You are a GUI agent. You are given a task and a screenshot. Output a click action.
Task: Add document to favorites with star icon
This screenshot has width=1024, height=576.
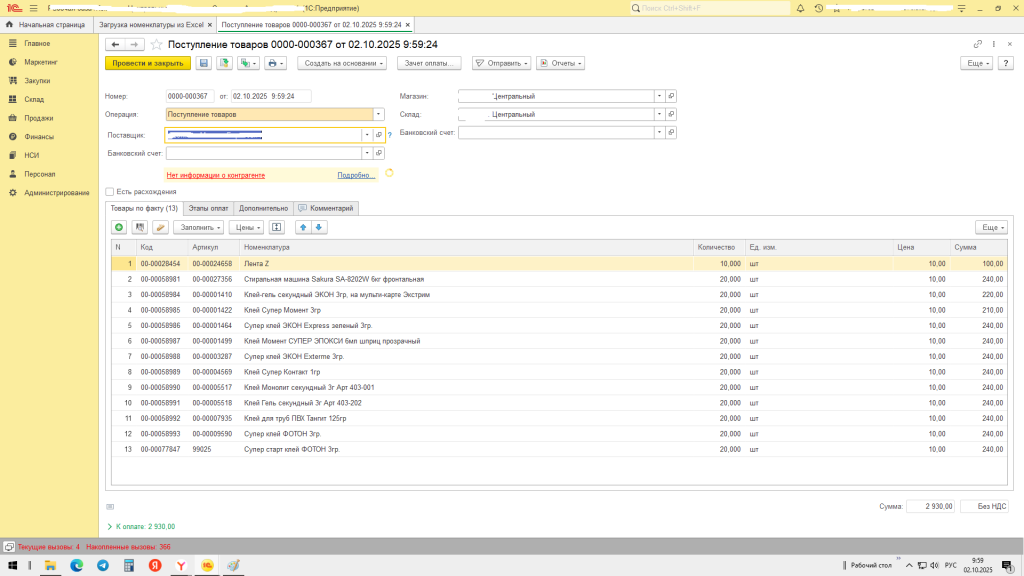156,44
